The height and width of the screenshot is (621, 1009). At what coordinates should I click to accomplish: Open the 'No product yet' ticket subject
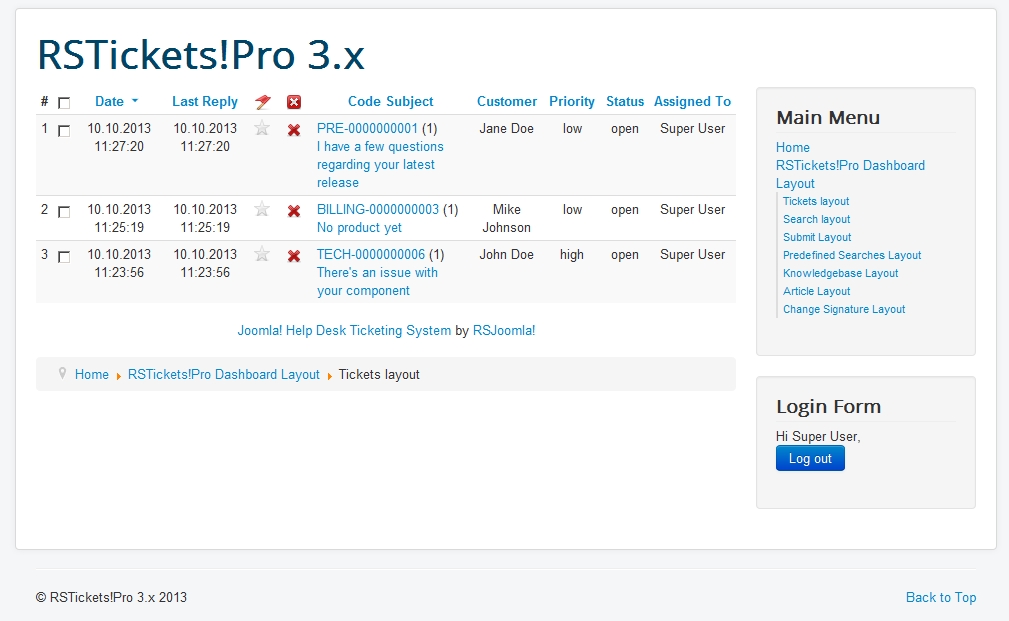[359, 227]
